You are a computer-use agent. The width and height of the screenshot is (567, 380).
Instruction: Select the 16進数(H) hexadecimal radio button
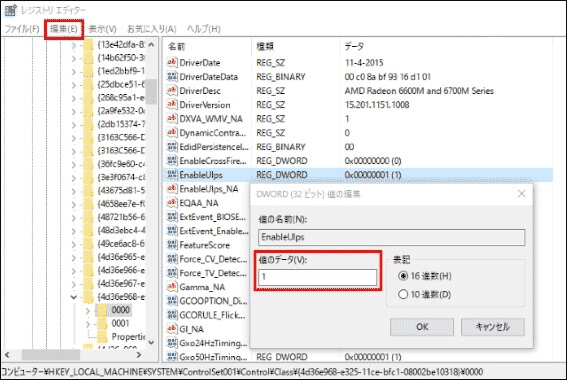coord(403,276)
